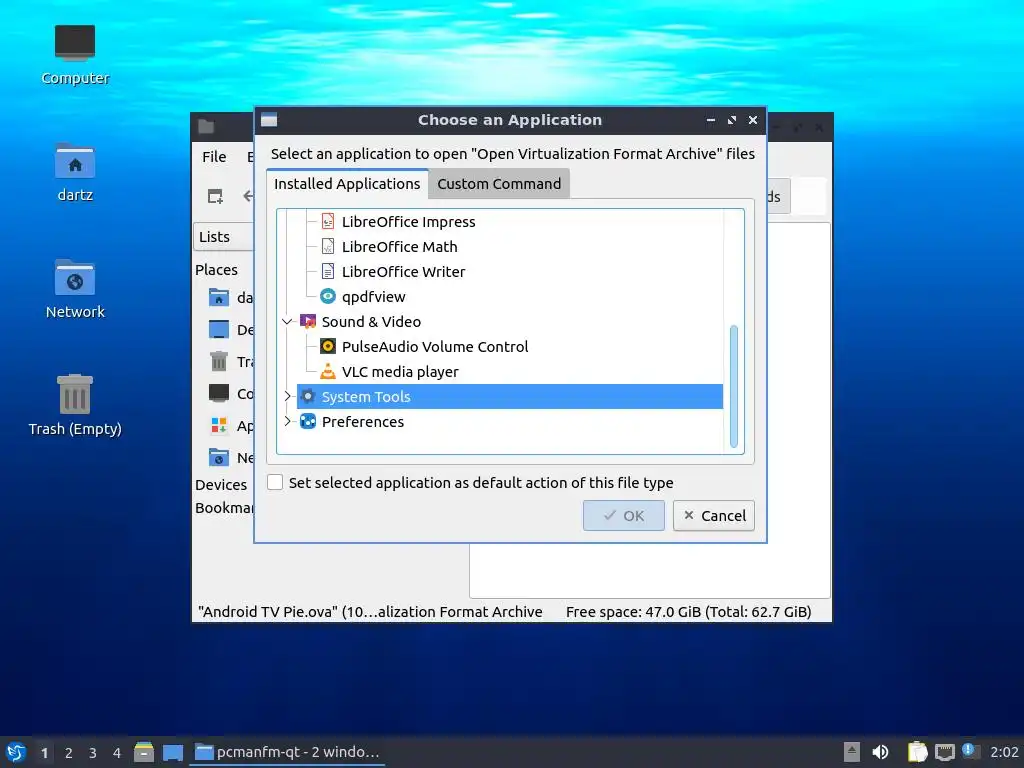Click the Sound & Video category icon
Screen dimensions: 1024x768
[308, 321]
